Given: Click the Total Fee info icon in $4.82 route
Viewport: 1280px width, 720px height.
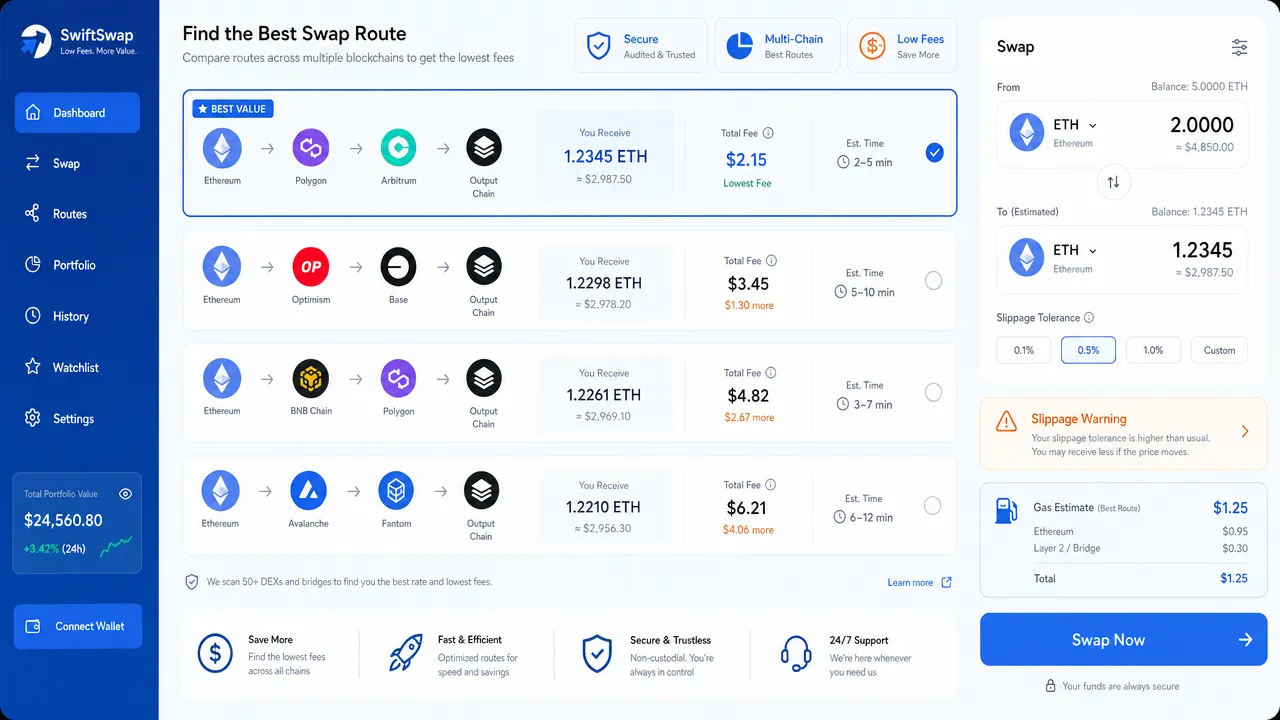Looking at the screenshot, I should tap(771, 373).
